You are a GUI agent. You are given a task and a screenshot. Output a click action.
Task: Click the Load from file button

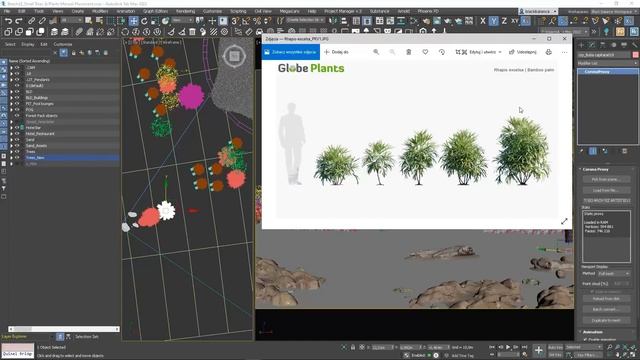tap(606, 190)
